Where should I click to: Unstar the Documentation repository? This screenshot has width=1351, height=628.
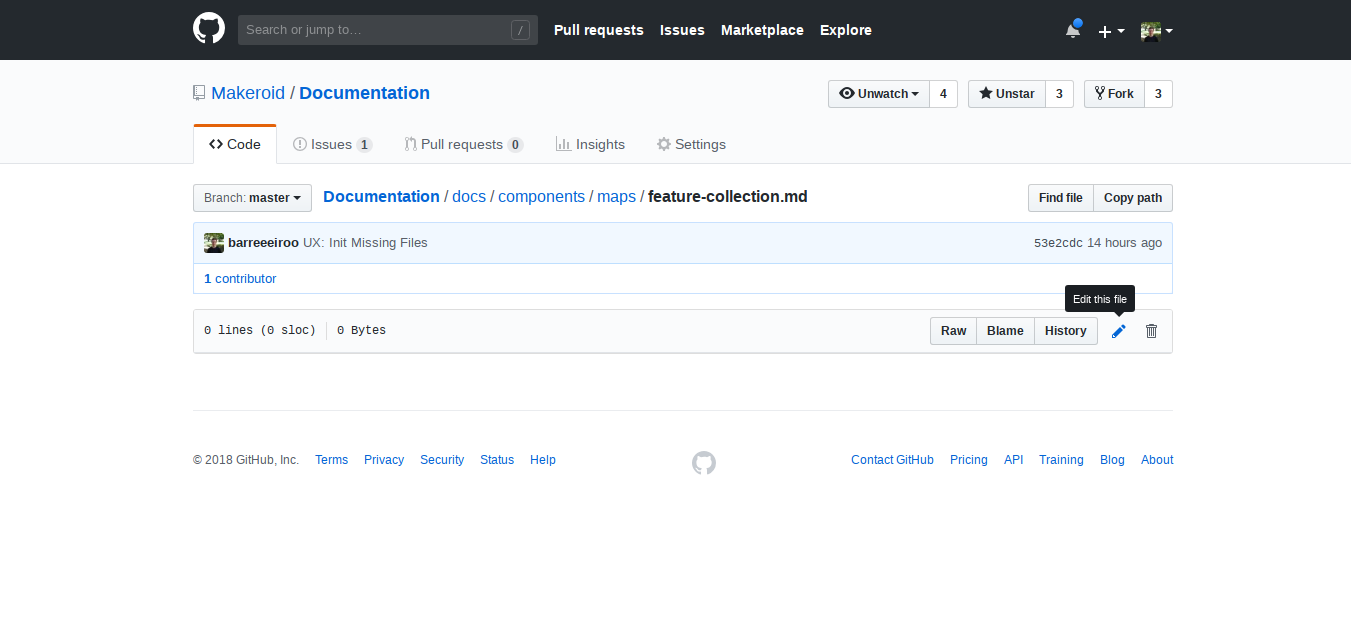tap(1006, 93)
